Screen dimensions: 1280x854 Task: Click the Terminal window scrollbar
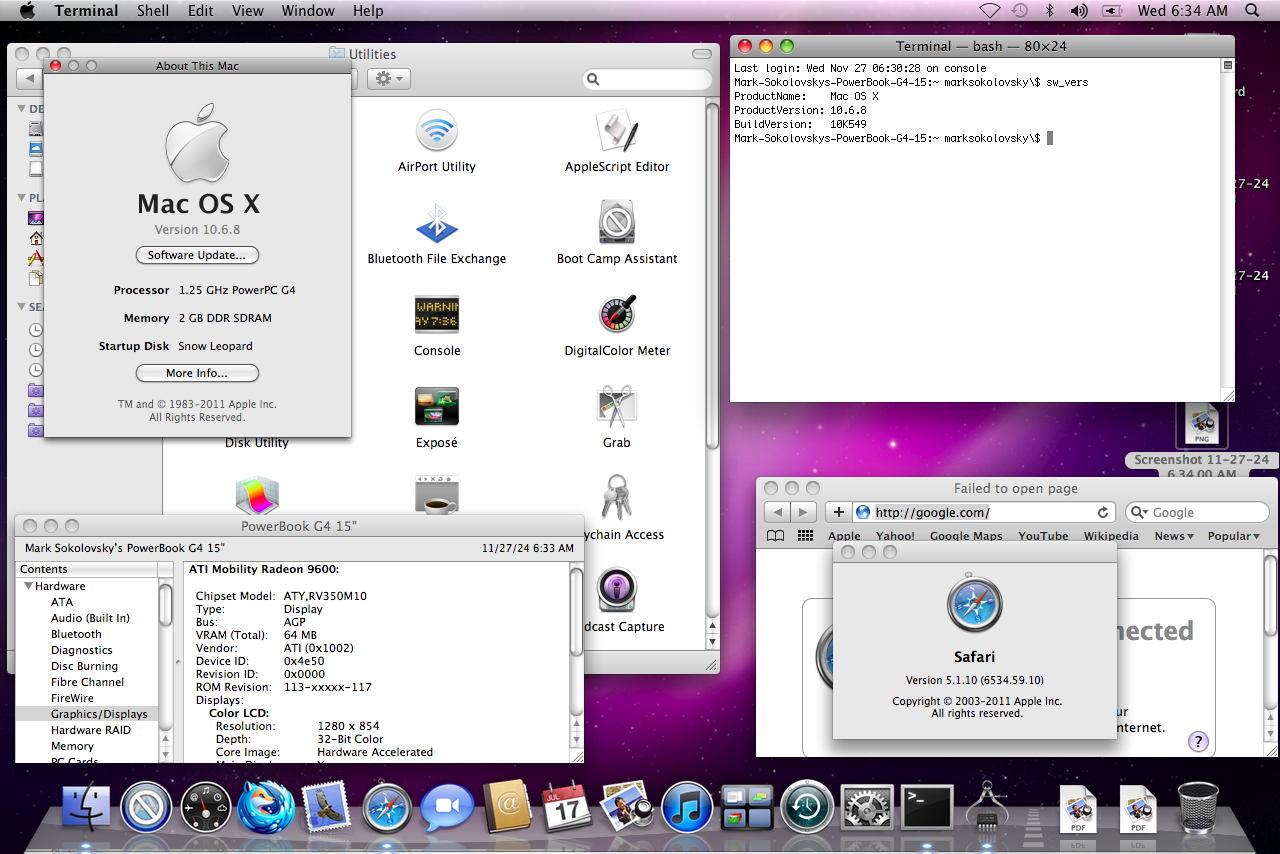click(1228, 230)
